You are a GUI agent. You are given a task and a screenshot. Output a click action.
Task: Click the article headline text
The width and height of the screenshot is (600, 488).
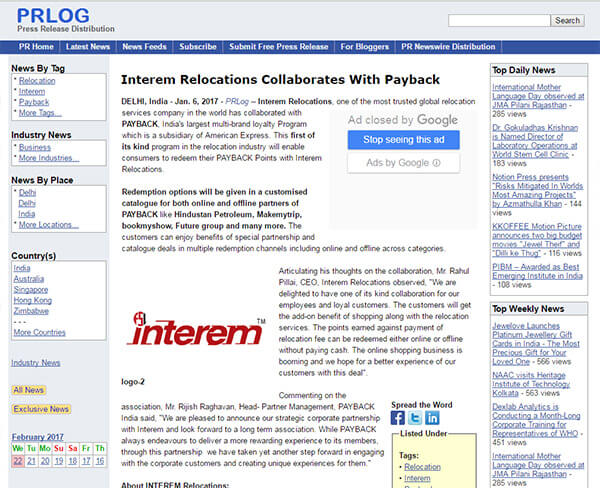coord(280,80)
